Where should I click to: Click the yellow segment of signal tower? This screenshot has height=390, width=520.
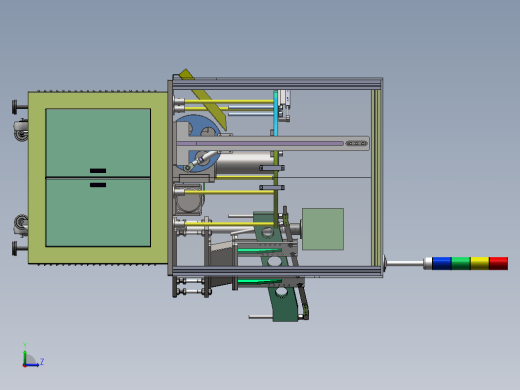click(x=480, y=263)
